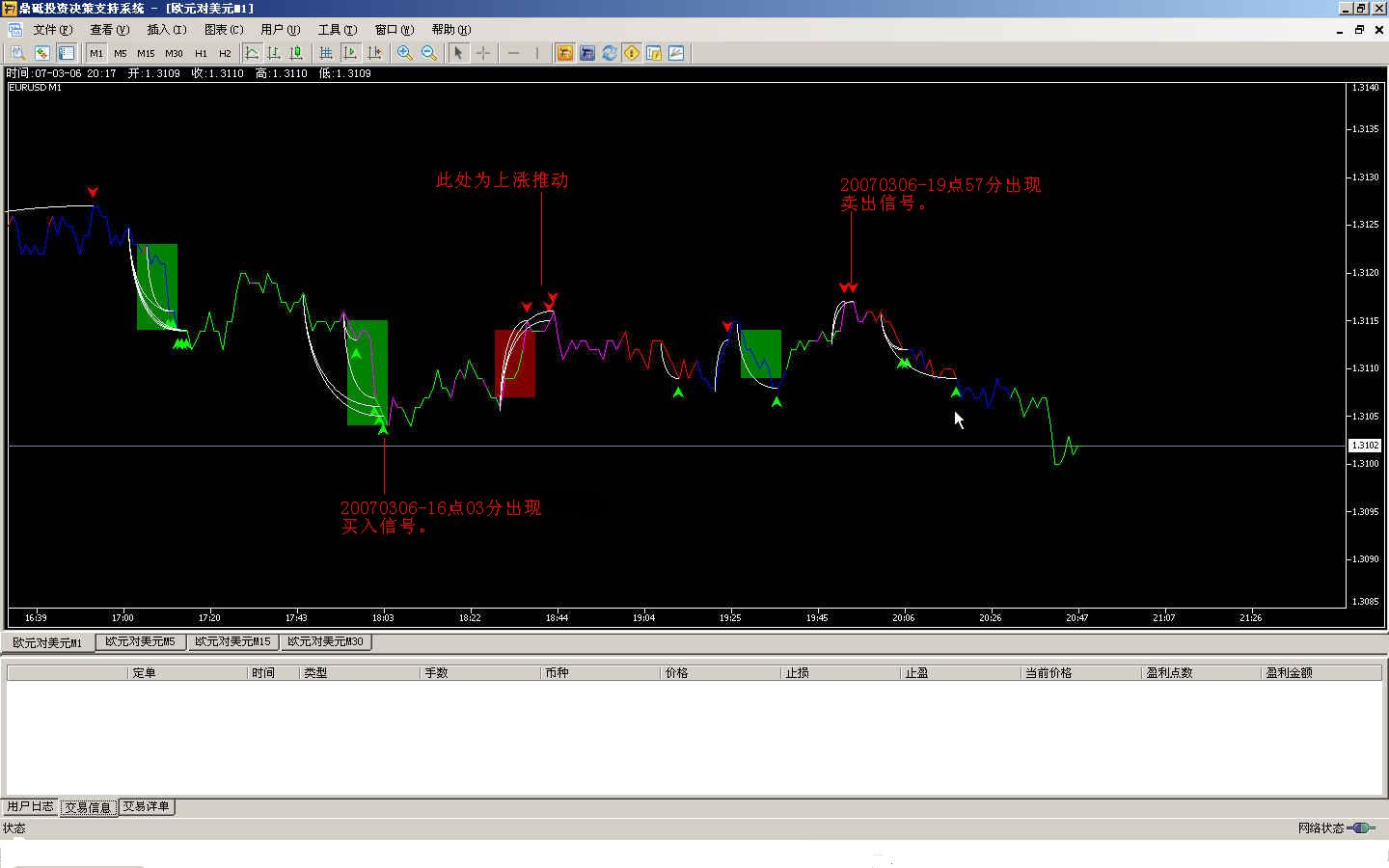This screenshot has height=868, width=1389.
Task: Click the 此处为上涨推动 chart annotation
Action: point(503,180)
